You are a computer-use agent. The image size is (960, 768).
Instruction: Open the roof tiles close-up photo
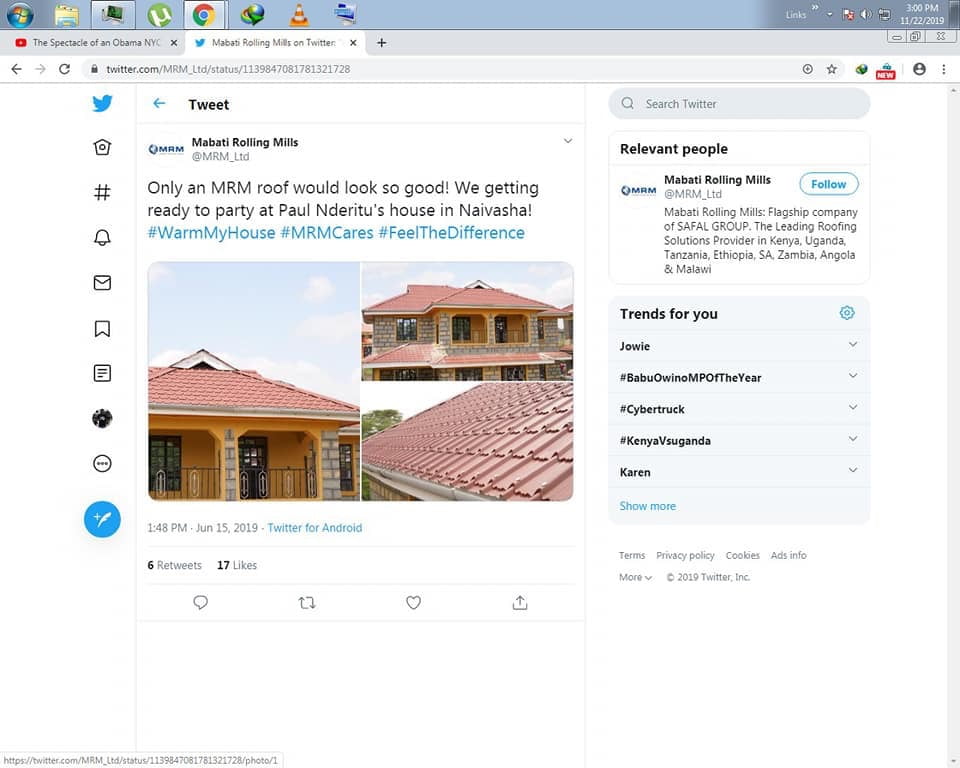pyautogui.click(x=467, y=441)
